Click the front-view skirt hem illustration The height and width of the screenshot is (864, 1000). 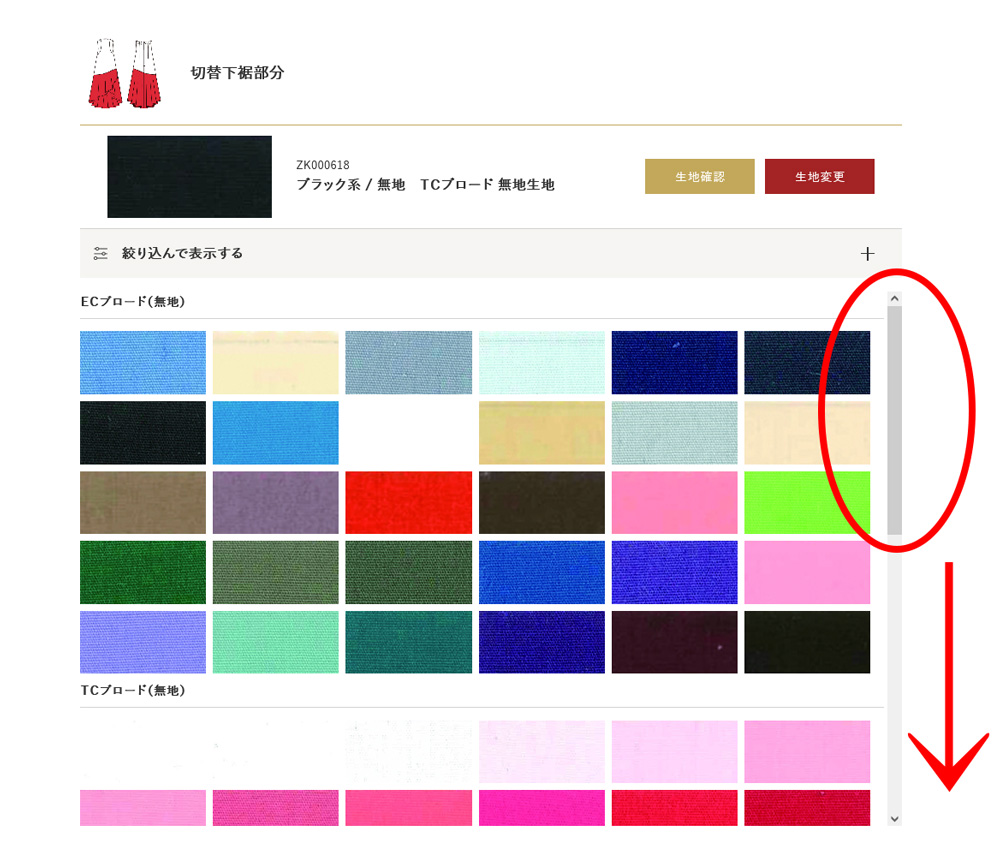tap(105, 73)
